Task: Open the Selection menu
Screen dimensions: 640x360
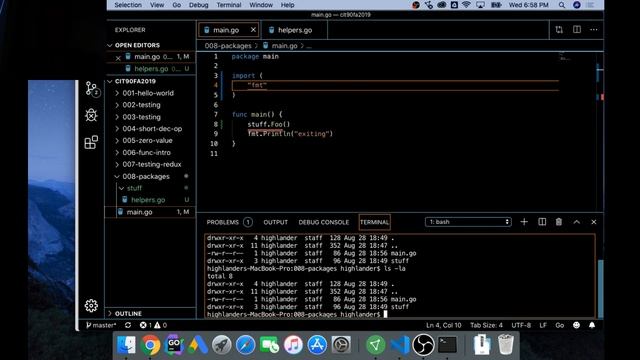Action: click(x=128, y=5)
